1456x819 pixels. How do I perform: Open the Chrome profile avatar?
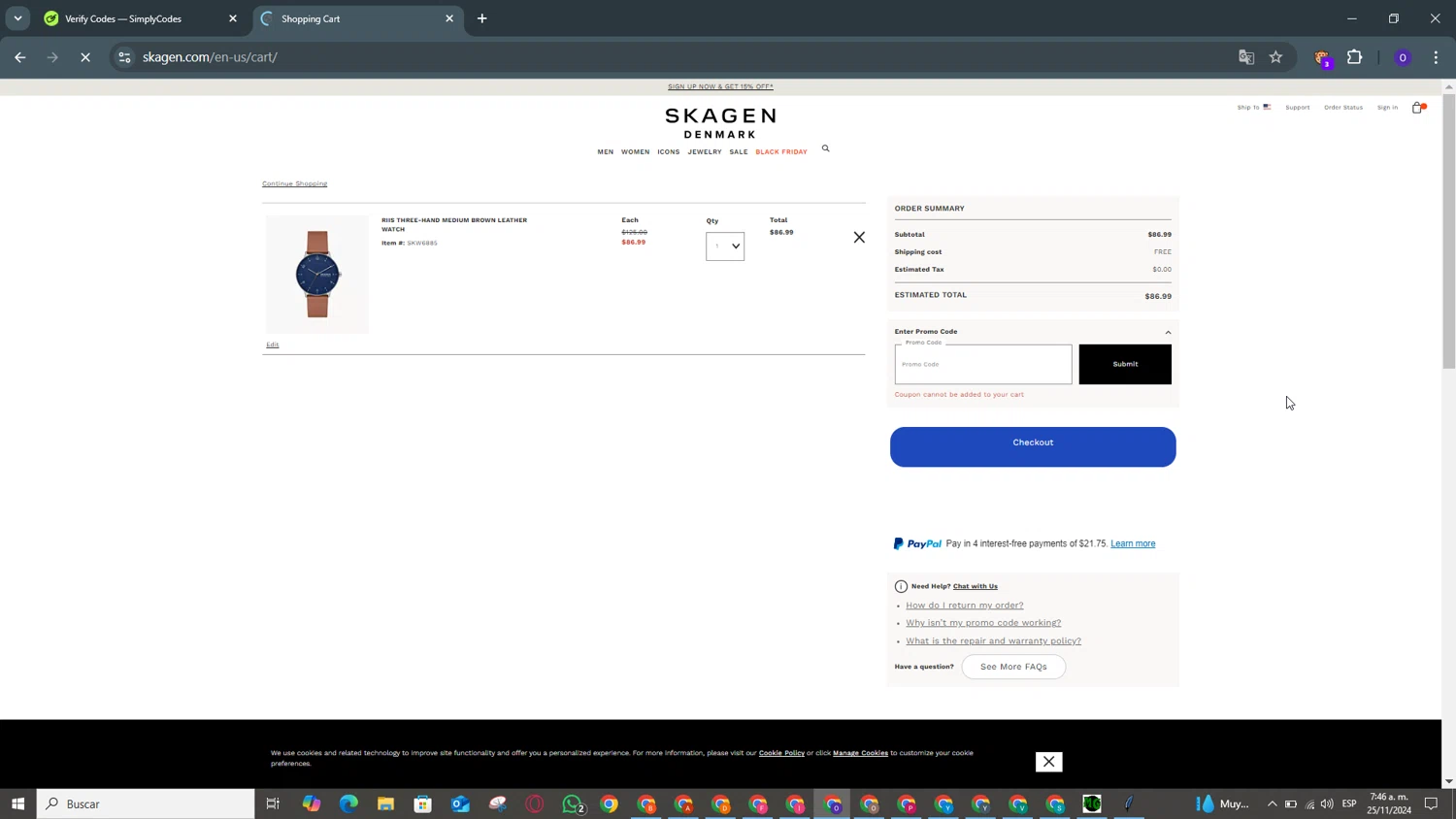point(1403,57)
